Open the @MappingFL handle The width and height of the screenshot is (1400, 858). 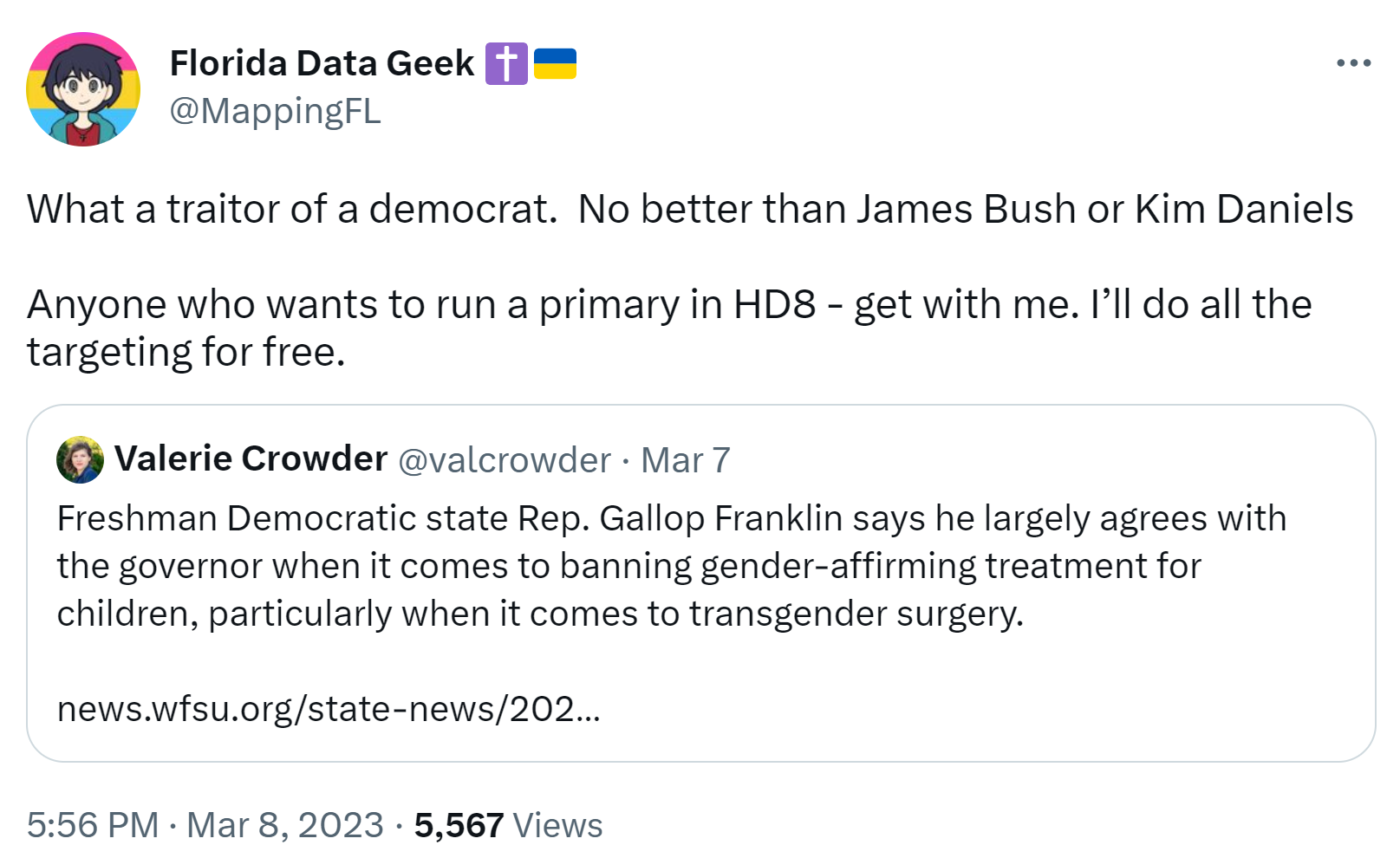275,111
